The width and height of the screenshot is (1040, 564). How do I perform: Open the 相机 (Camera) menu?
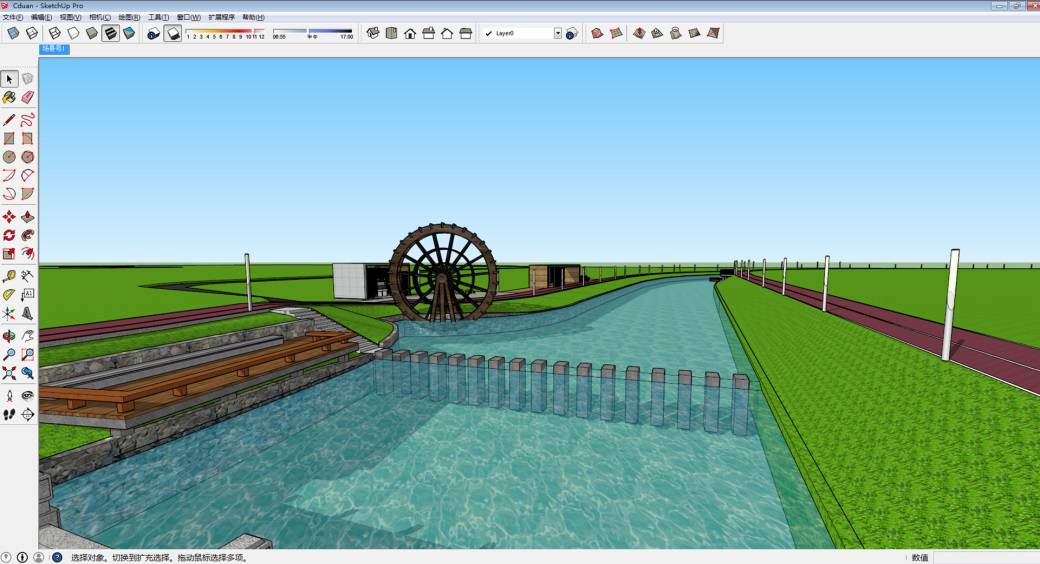(100, 17)
